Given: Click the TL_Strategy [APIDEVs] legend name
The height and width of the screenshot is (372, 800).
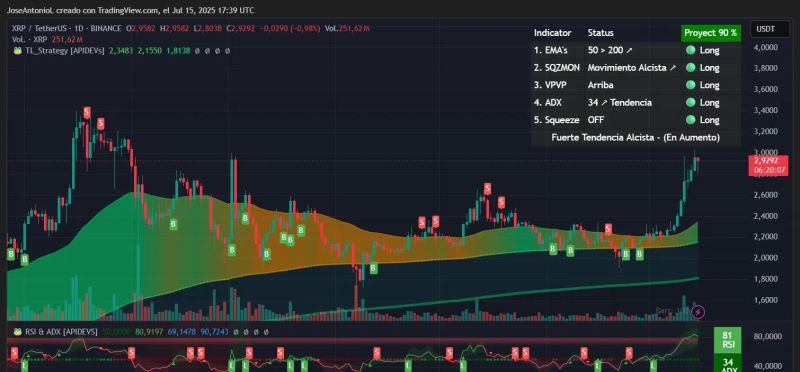Looking at the screenshot, I should (x=64, y=51).
